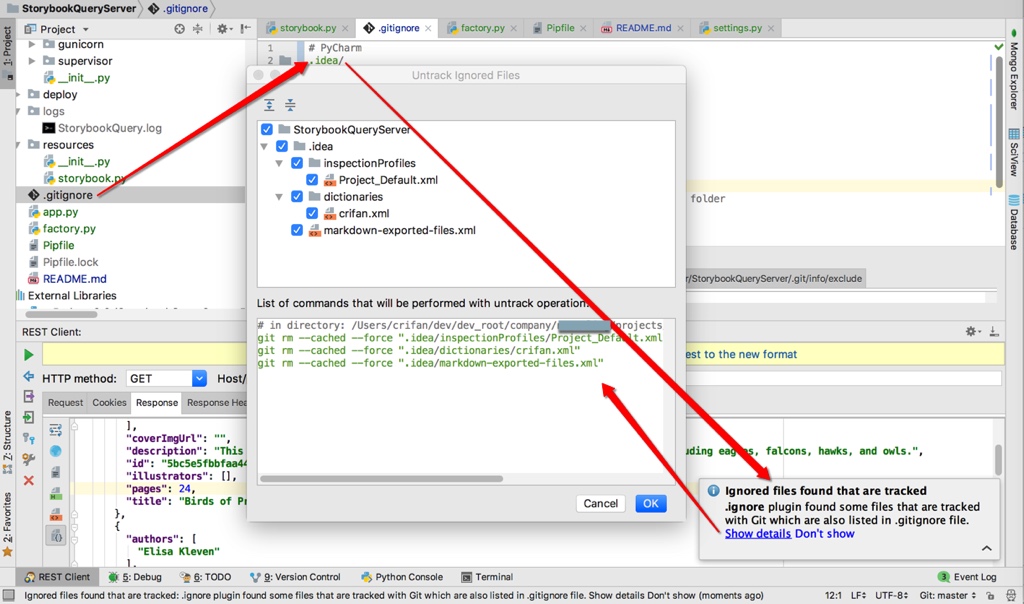
Task: Collapse the dictionaries tree node
Action: pos(279,197)
